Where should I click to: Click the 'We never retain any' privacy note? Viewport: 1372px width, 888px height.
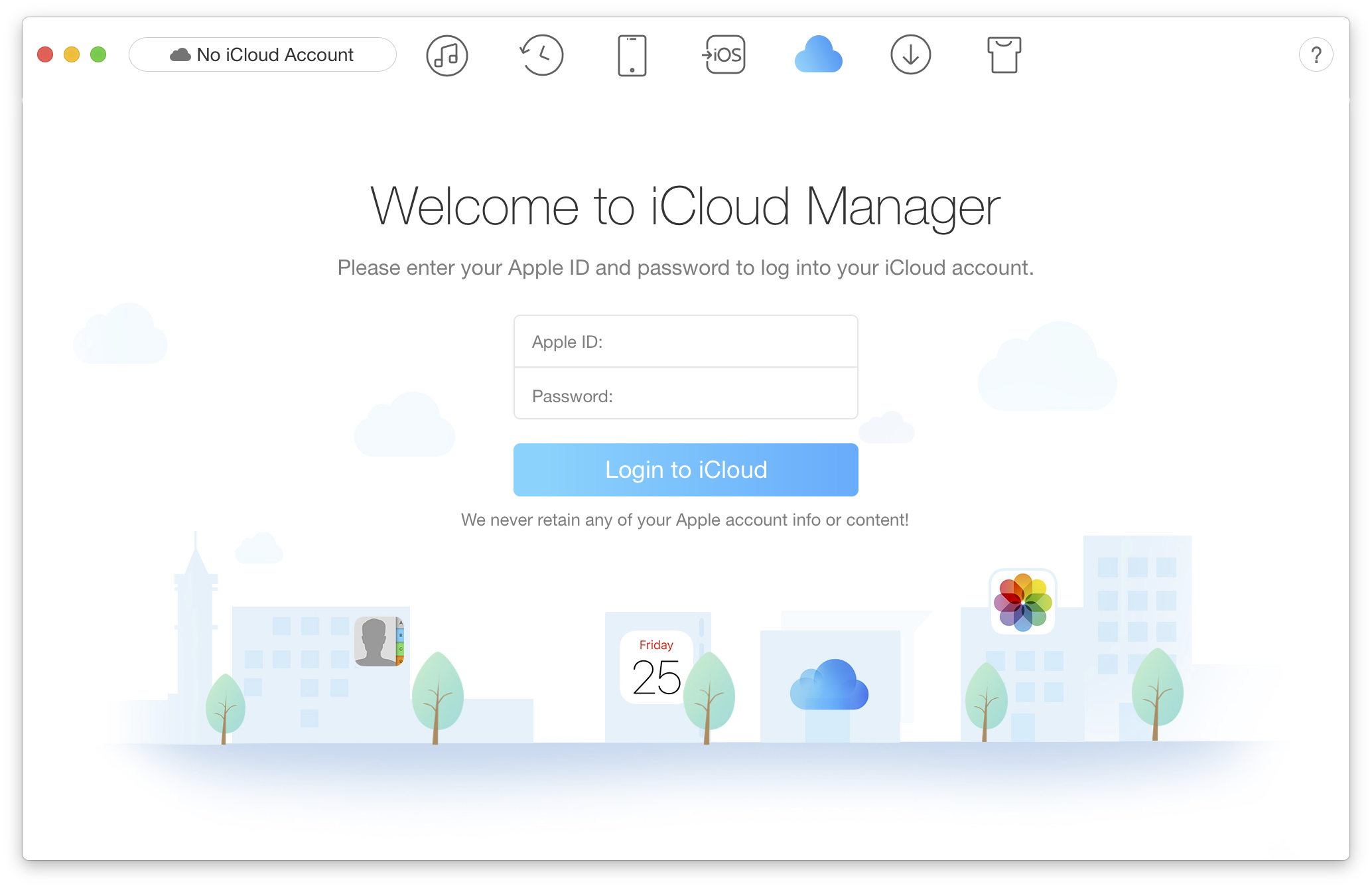[x=685, y=520]
